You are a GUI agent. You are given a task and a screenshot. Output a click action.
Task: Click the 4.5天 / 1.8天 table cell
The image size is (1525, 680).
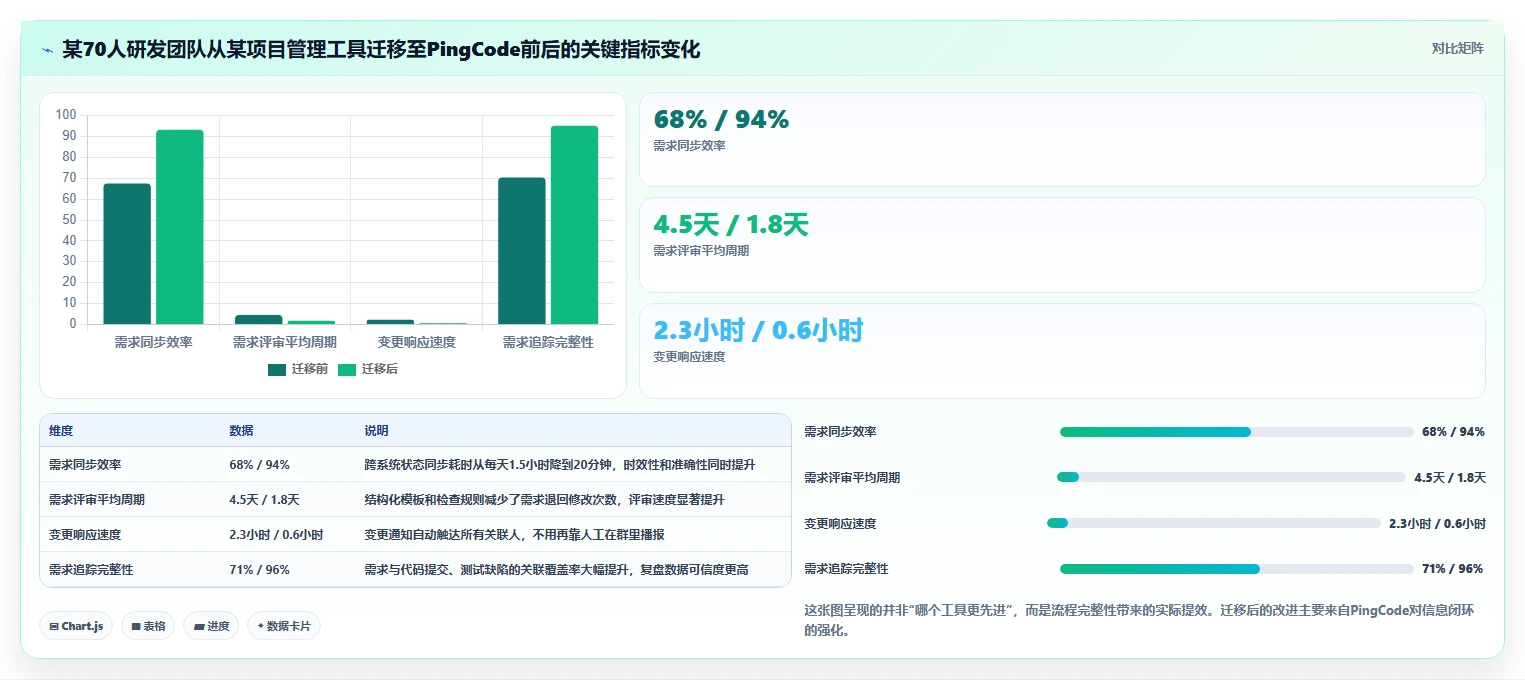[x=264, y=500]
